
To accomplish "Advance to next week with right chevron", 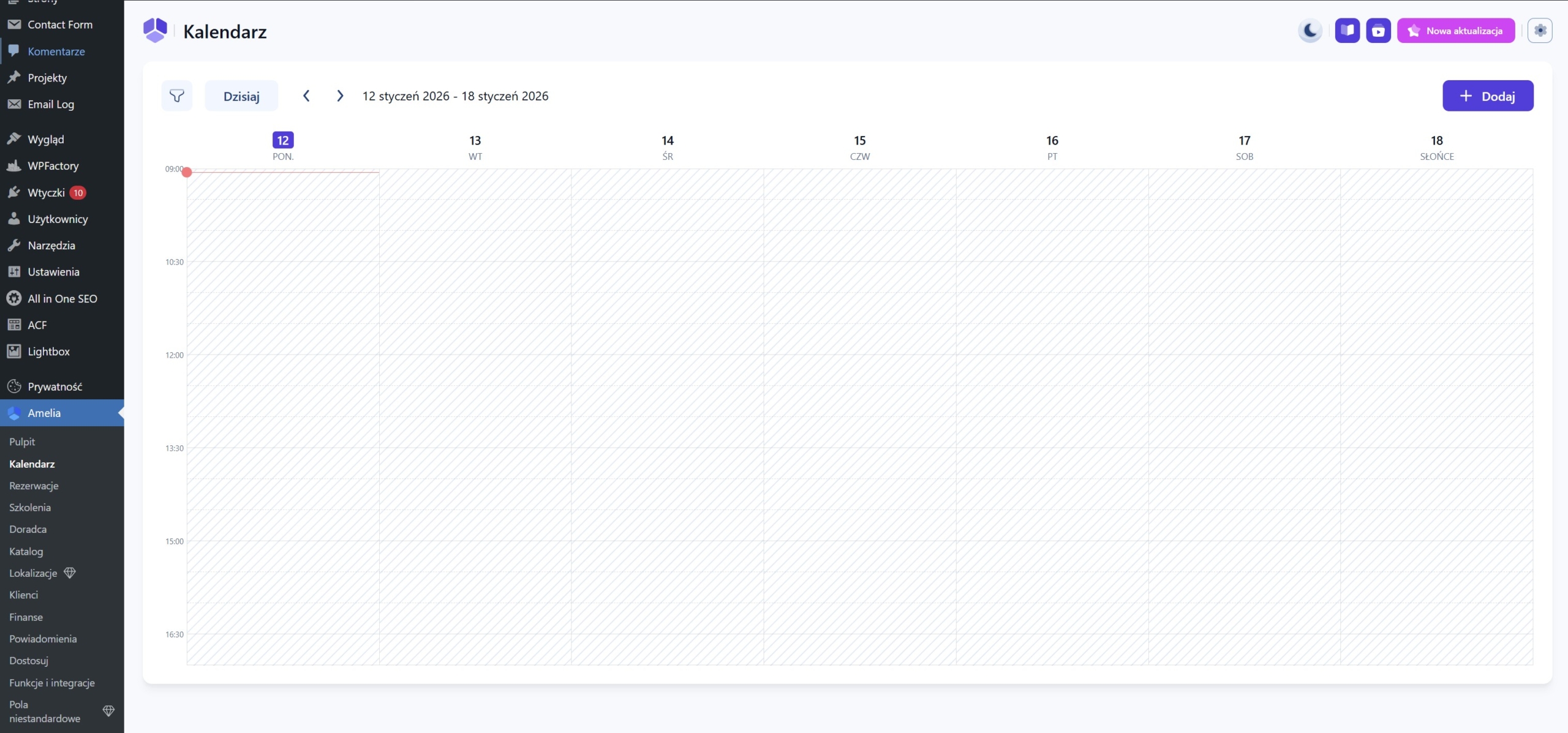I will [x=340, y=96].
